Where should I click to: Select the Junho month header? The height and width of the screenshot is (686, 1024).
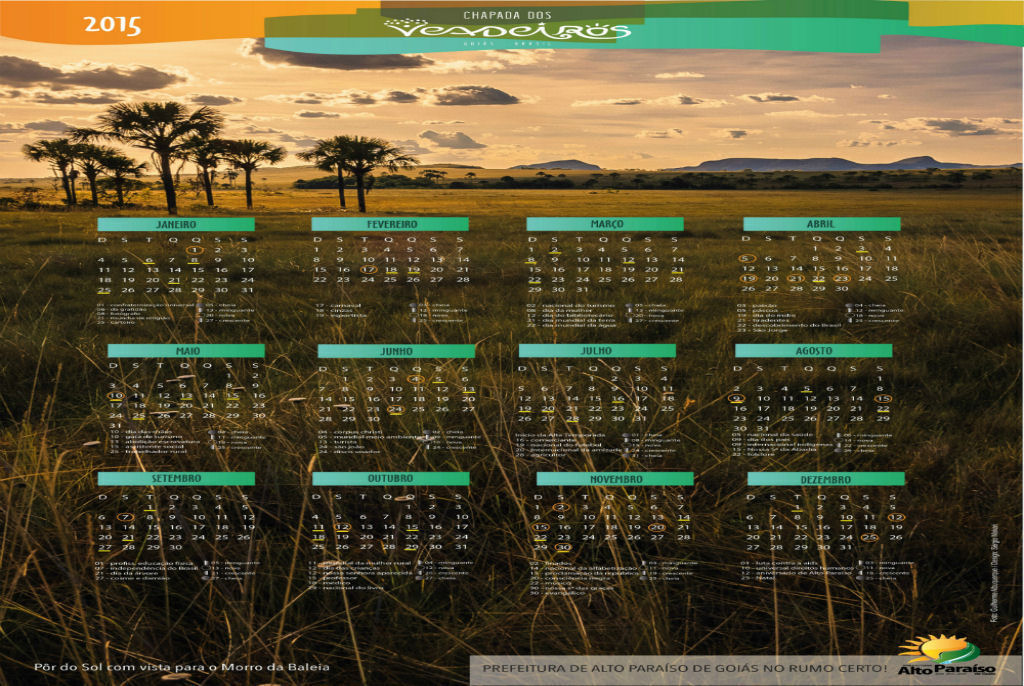[396, 351]
